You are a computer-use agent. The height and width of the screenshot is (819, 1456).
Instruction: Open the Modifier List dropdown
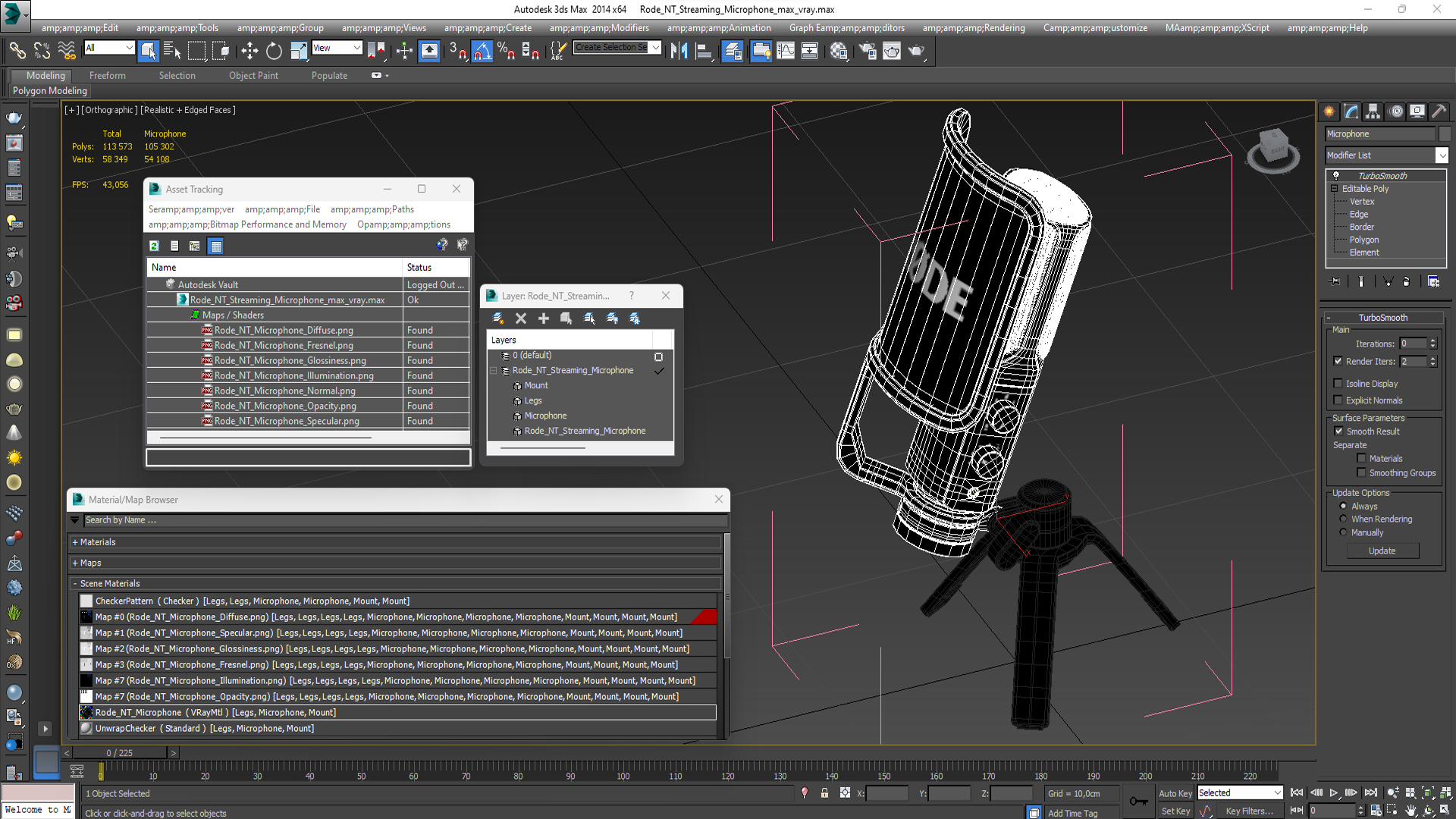tap(1387, 155)
